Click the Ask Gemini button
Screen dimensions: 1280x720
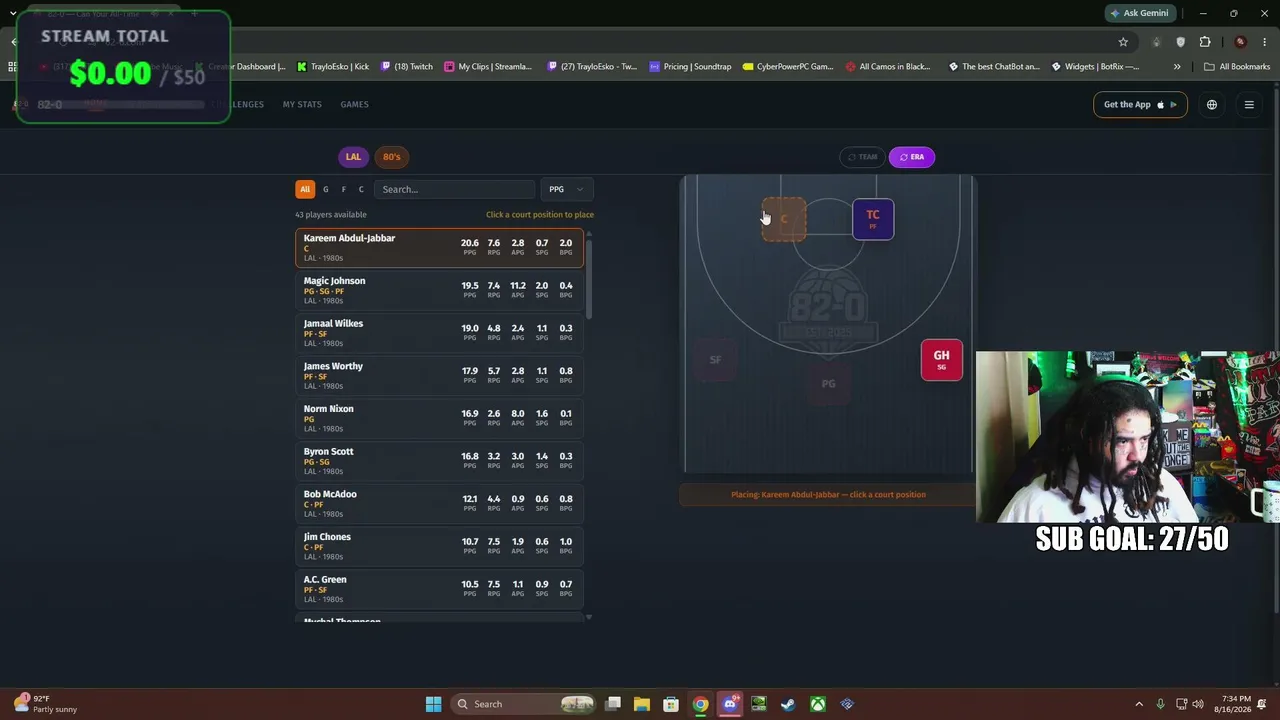tap(1139, 13)
